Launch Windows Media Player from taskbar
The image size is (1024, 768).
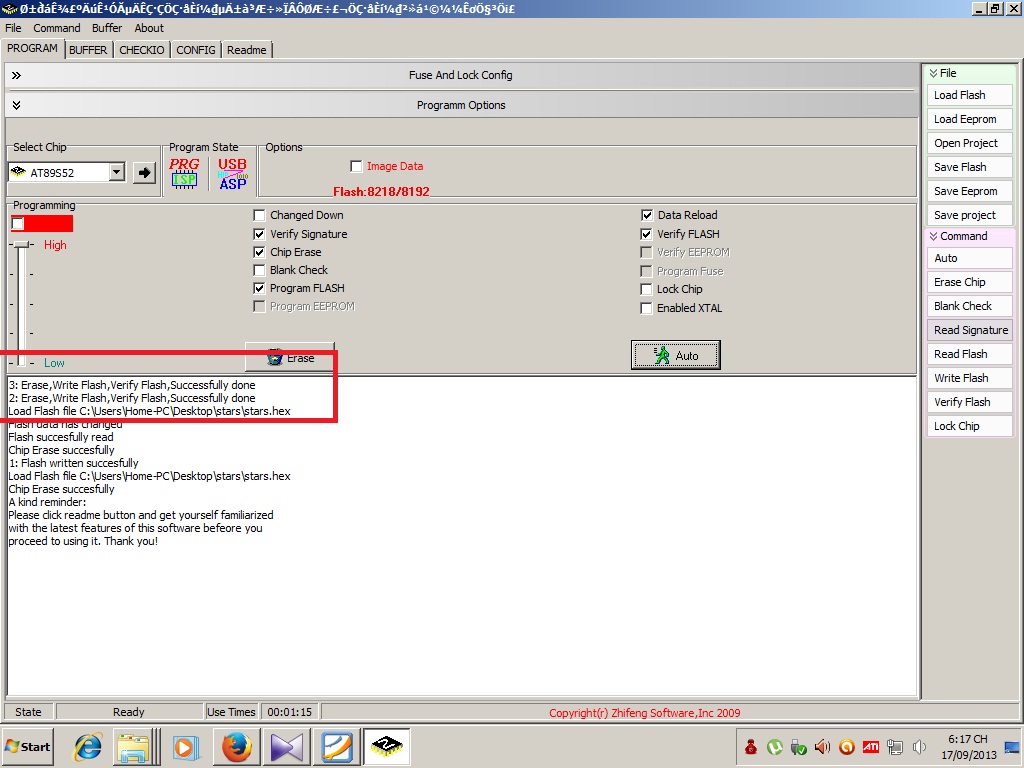click(x=185, y=746)
